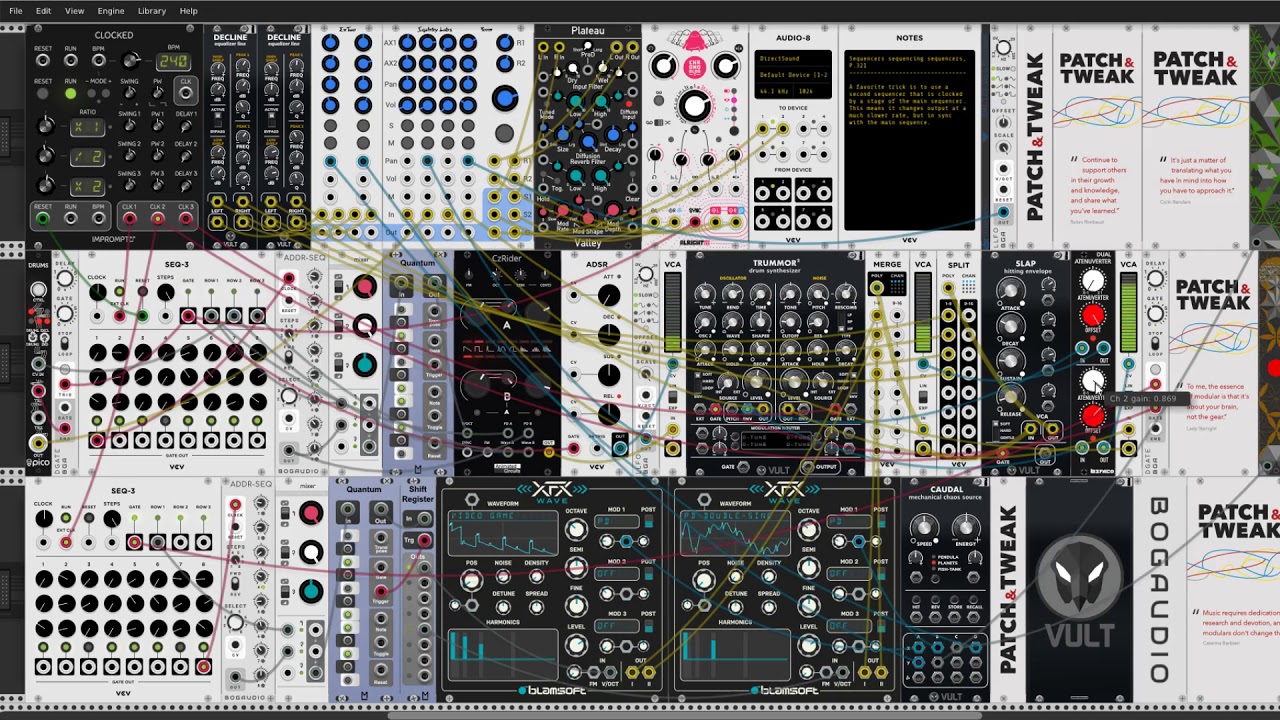
Task: Click the Trg jack on Shift Register
Action: pyautogui.click(x=423, y=541)
